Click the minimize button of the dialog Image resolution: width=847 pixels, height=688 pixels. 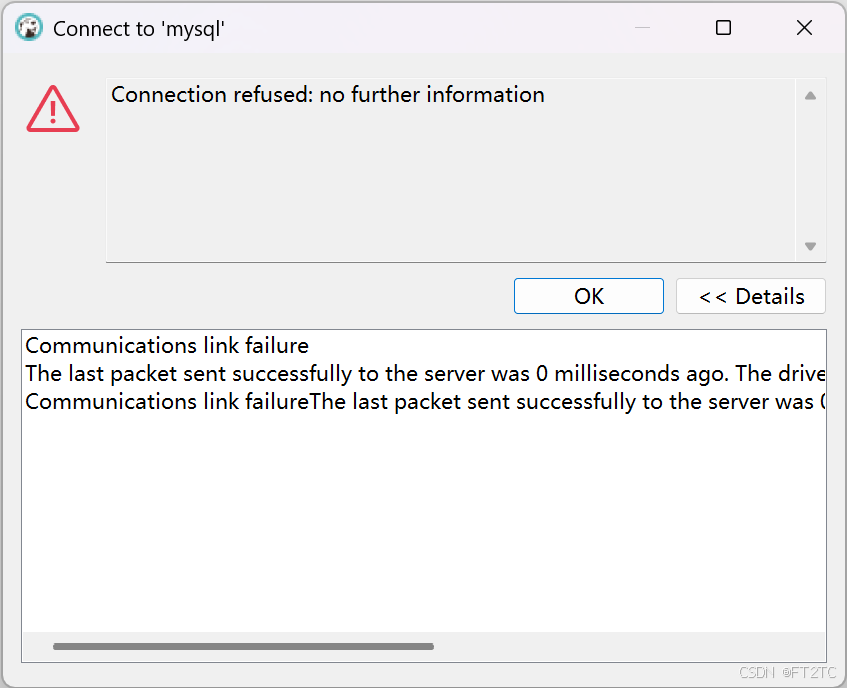tap(641, 27)
